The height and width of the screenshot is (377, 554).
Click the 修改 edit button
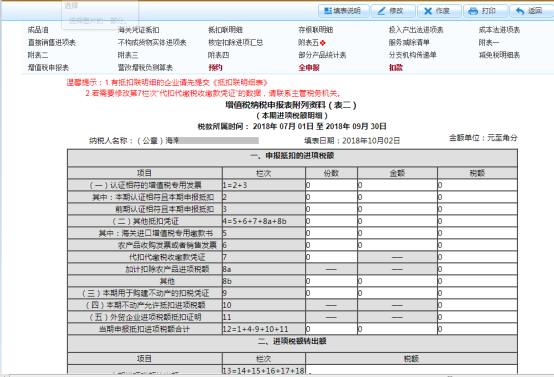click(393, 11)
